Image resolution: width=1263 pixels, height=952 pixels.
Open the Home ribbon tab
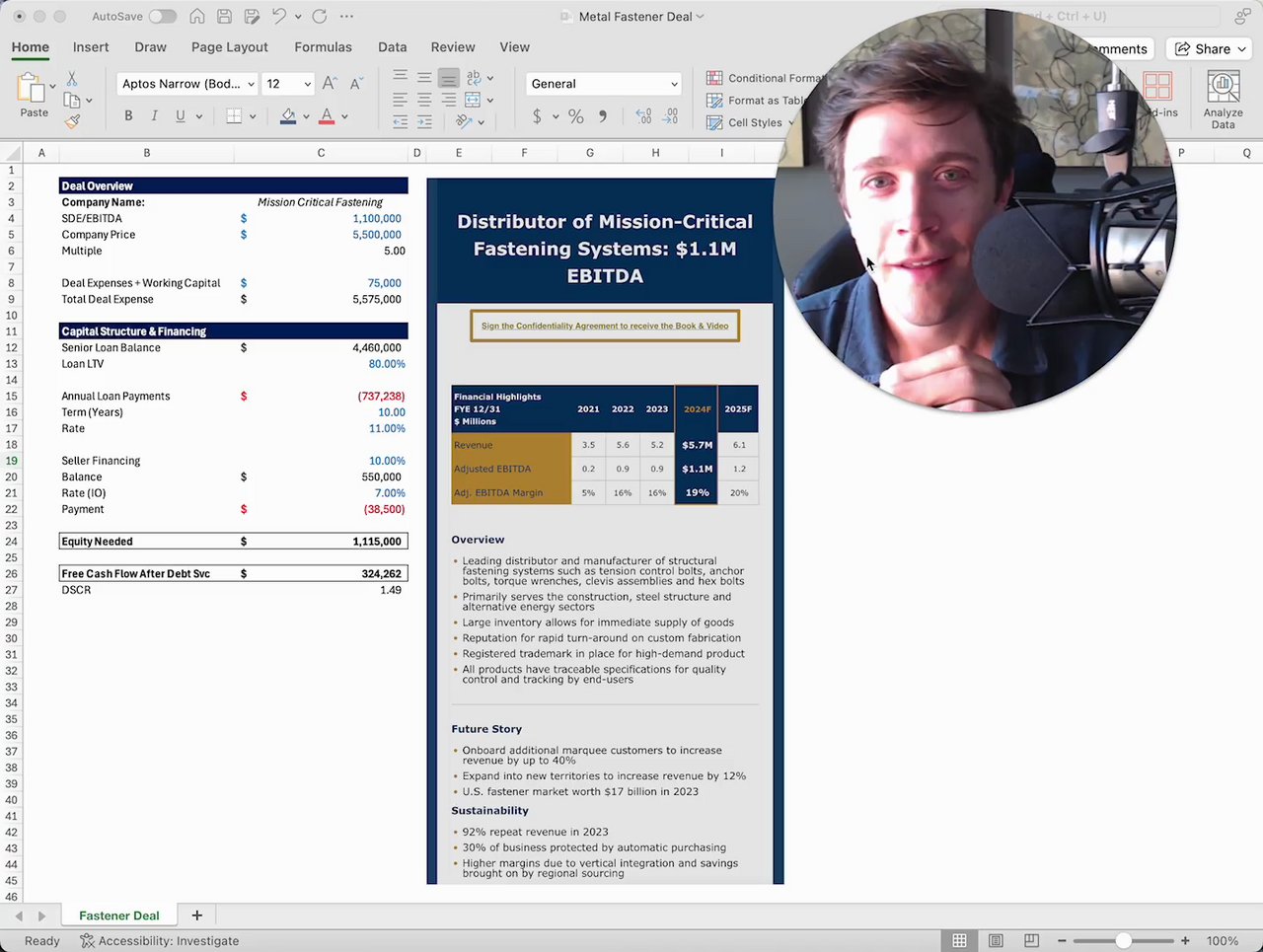click(31, 47)
